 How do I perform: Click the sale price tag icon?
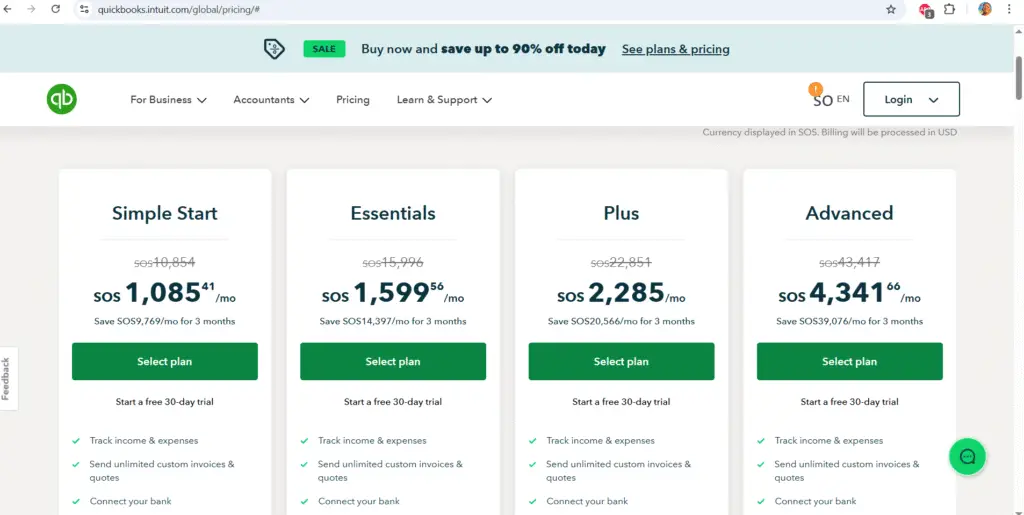[274, 49]
